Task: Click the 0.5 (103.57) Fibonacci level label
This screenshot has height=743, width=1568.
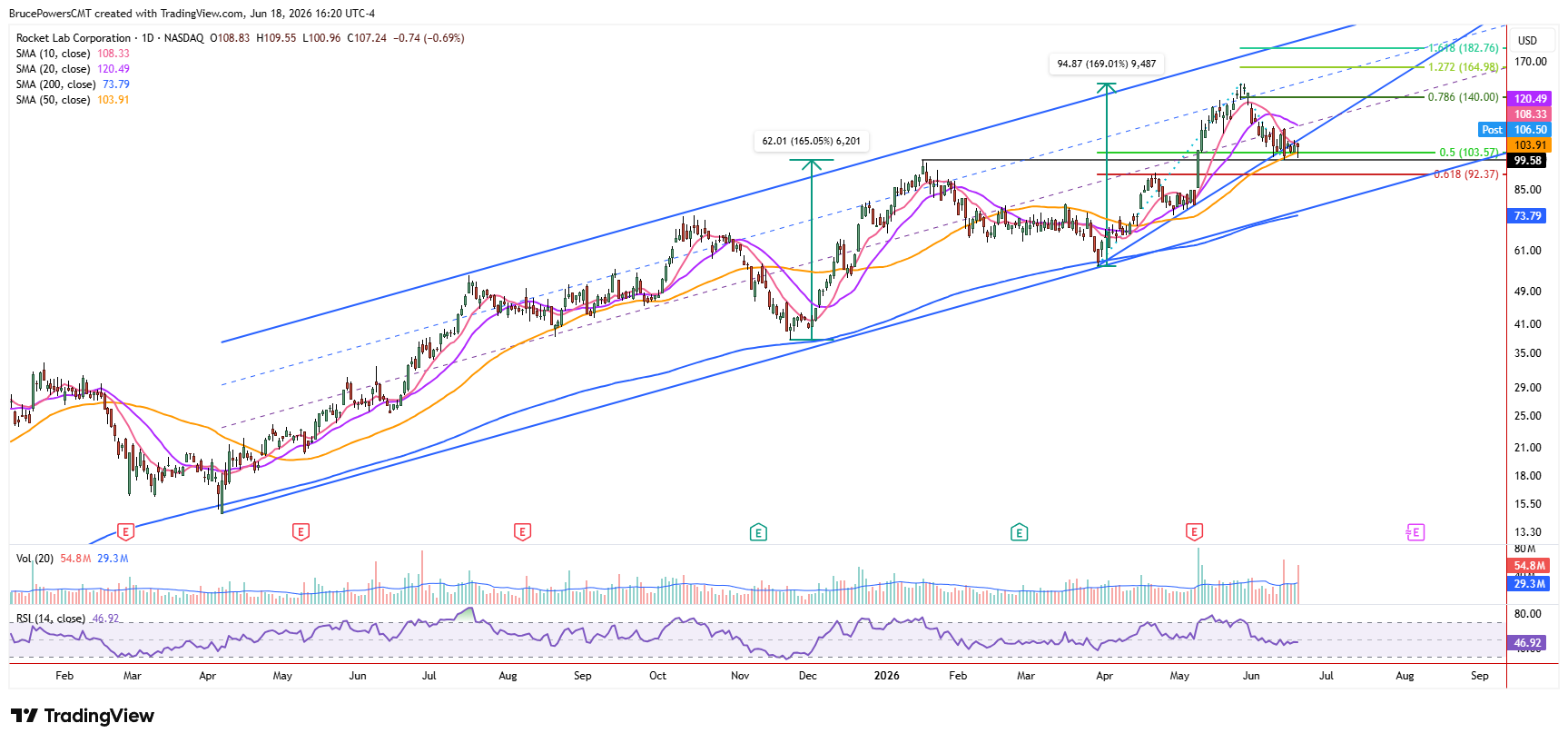Action: click(x=1469, y=153)
